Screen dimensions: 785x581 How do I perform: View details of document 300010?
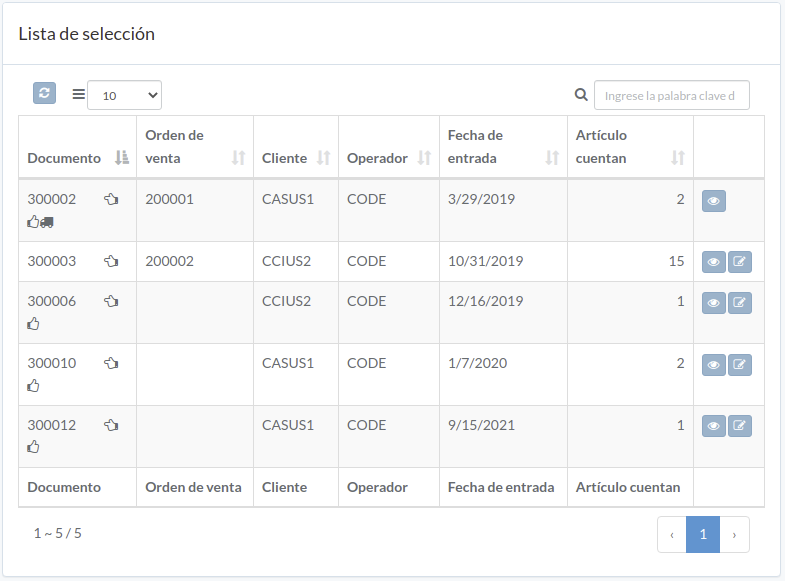[713, 365]
